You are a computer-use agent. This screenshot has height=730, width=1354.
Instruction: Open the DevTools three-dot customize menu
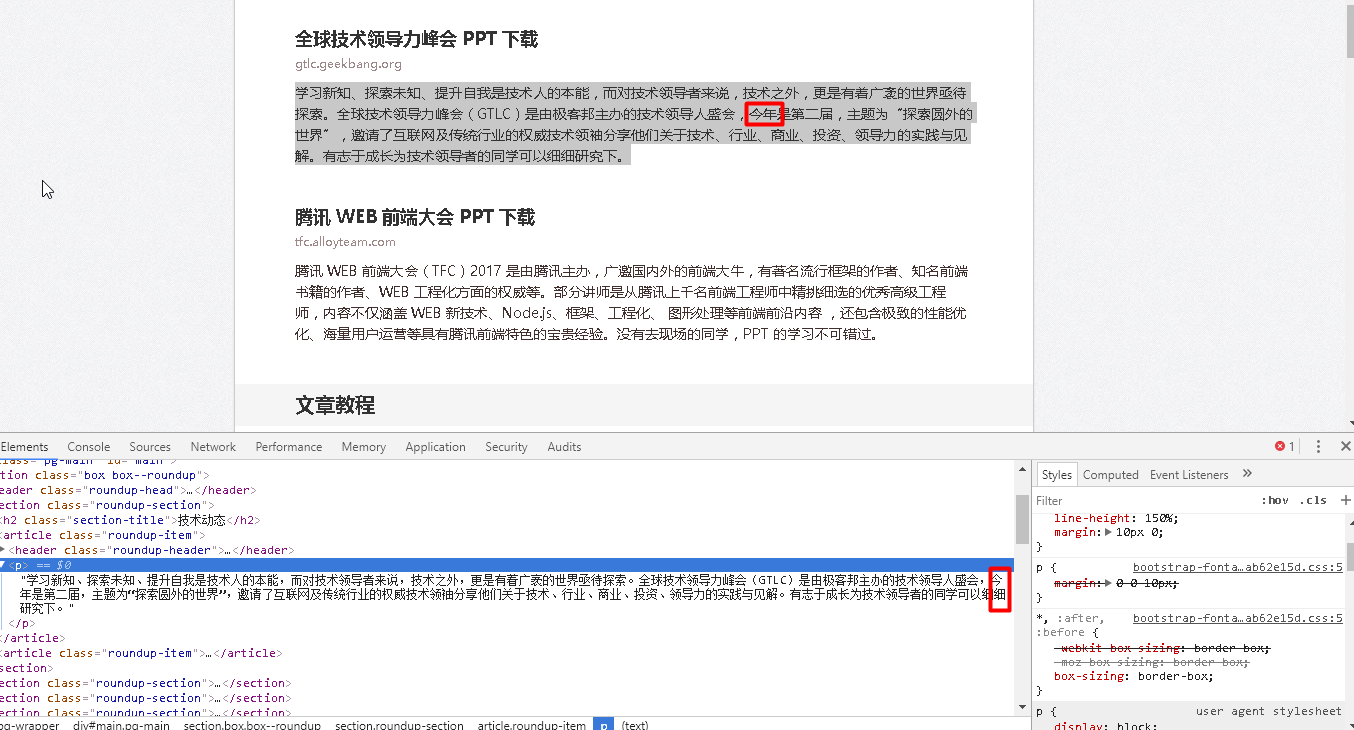tap(1318, 446)
